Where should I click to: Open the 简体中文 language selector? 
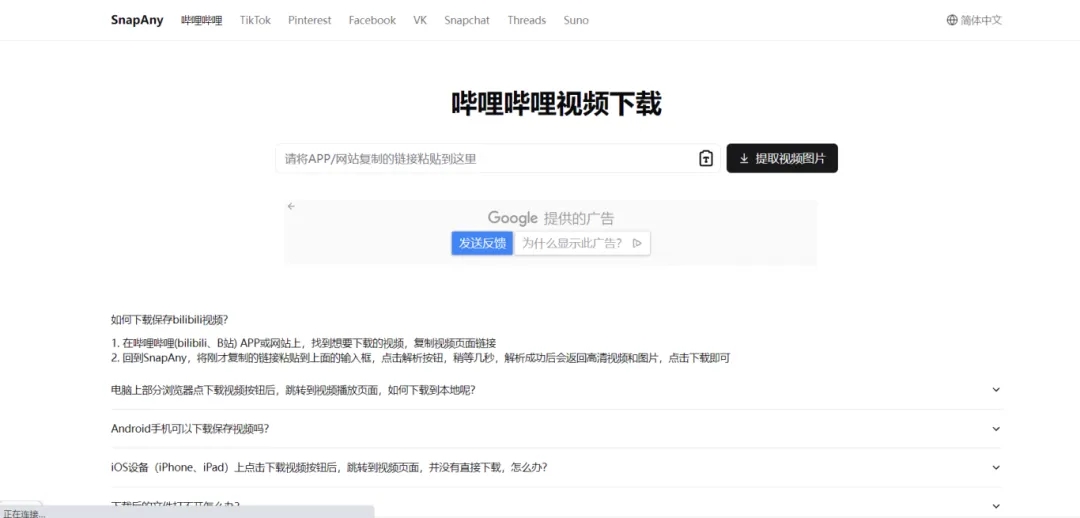980,20
